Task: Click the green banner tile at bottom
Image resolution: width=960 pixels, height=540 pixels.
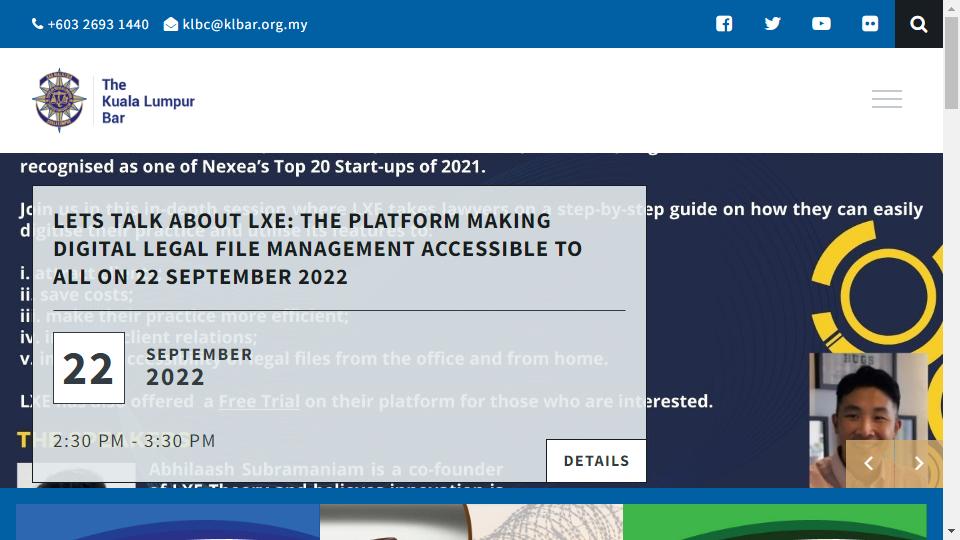Action: [774, 522]
